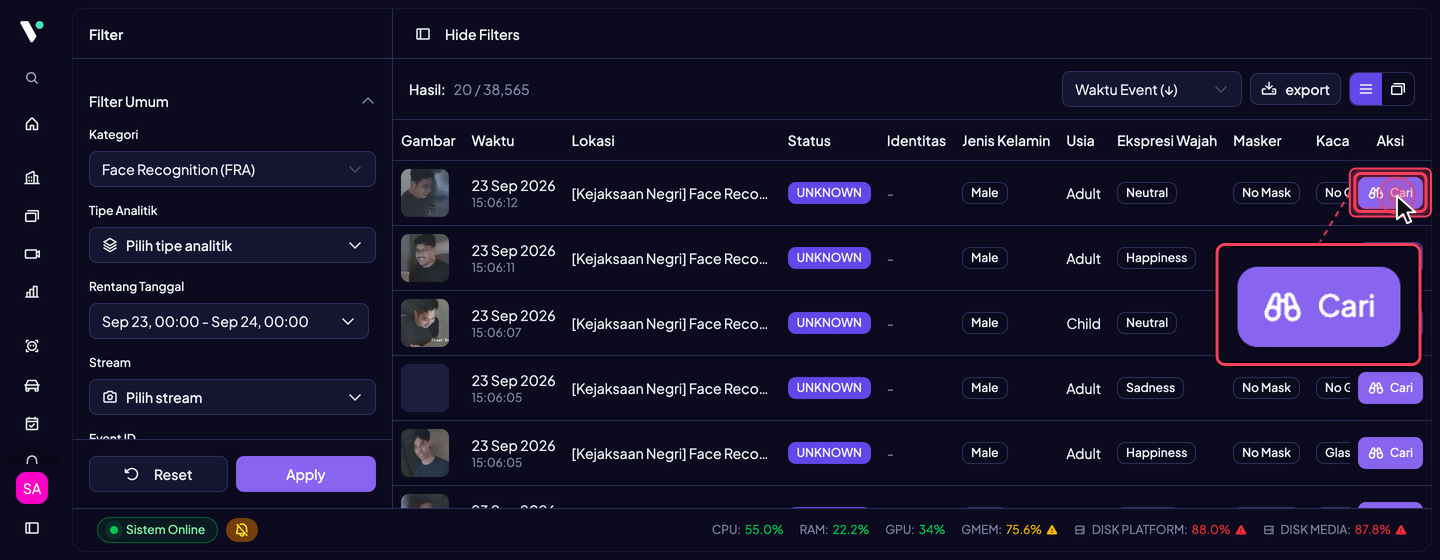Open the bar chart analytics sidebar icon

click(x=32, y=292)
